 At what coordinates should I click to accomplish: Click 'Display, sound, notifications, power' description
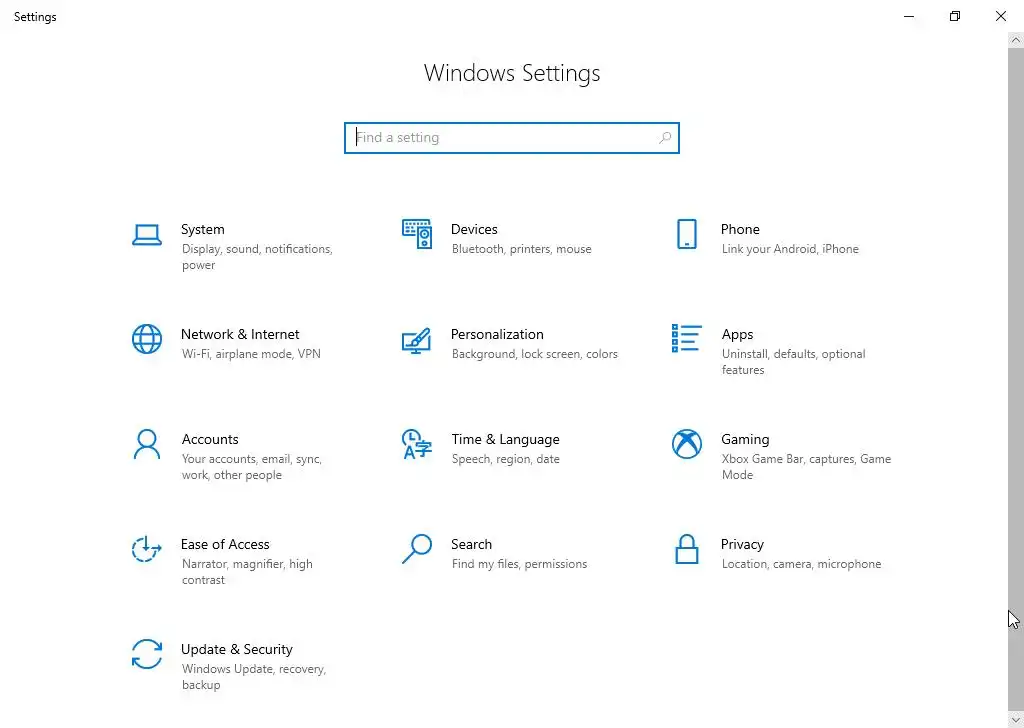point(257,257)
